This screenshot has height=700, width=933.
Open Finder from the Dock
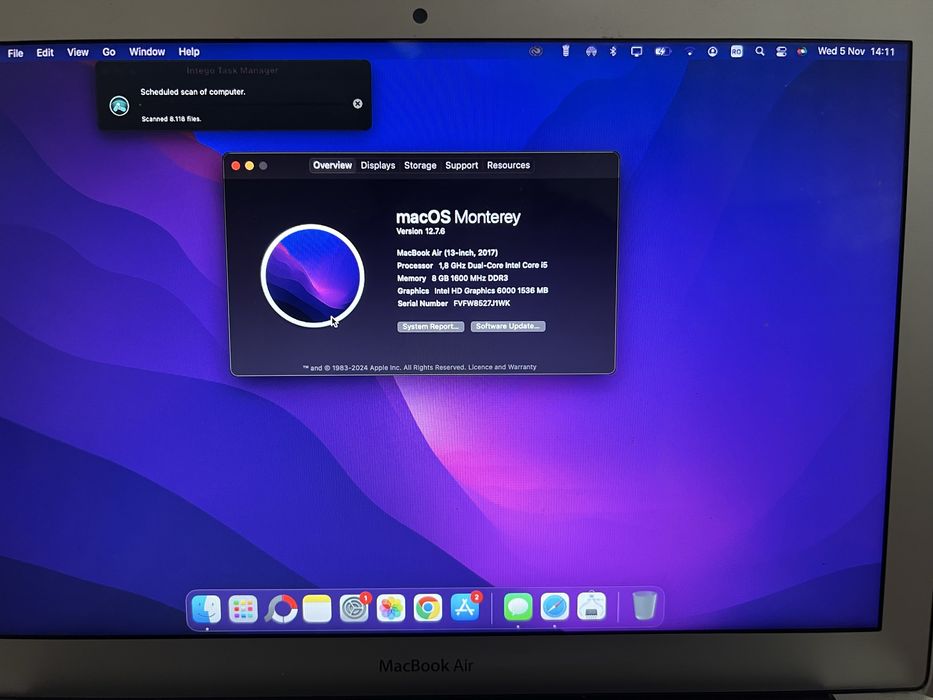[x=206, y=608]
